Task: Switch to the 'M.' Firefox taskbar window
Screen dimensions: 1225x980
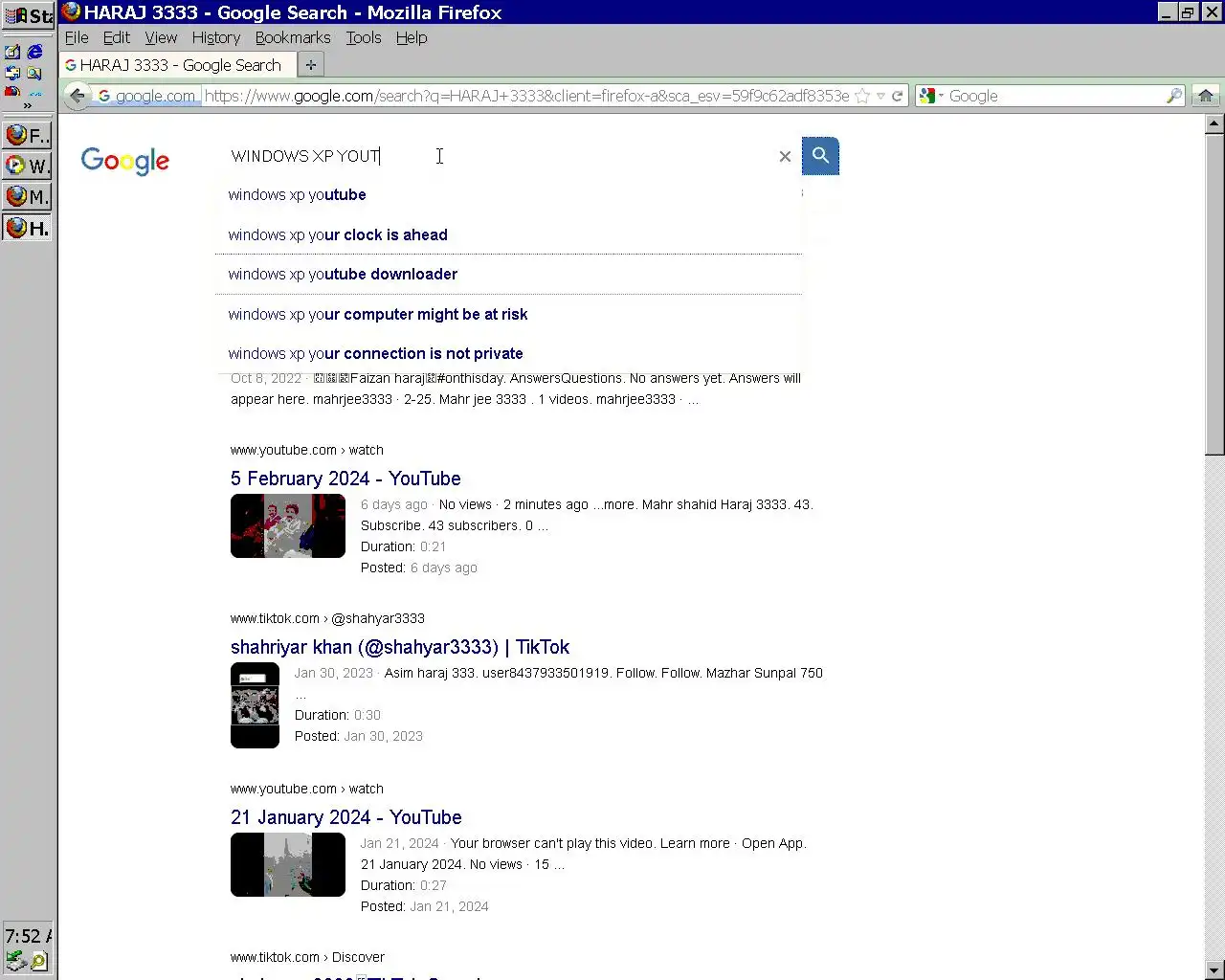Action: pyautogui.click(x=28, y=196)
